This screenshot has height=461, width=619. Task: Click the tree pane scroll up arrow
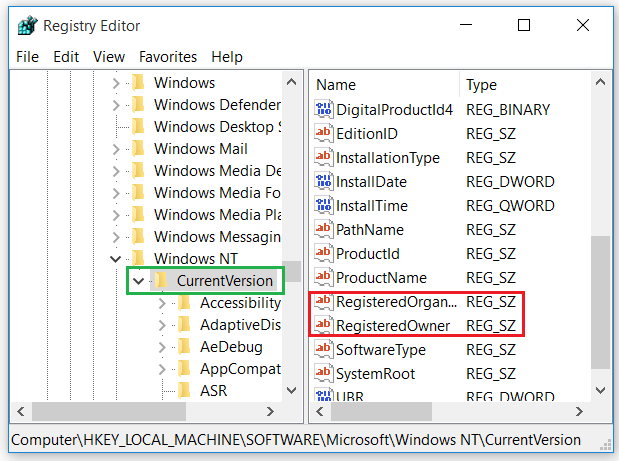pos(291,82)
